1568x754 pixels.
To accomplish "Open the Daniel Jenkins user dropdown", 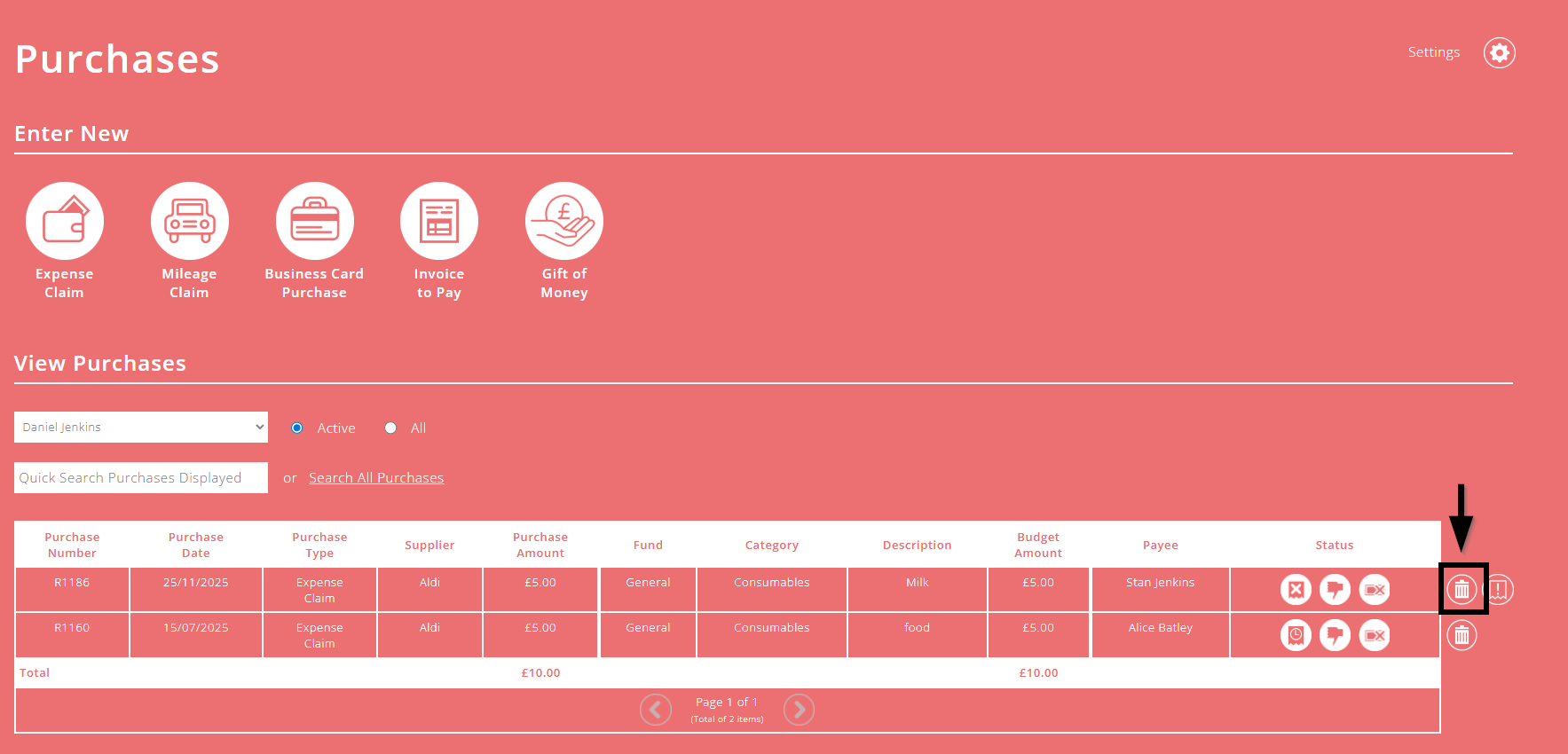I will [x=141, y=427].
